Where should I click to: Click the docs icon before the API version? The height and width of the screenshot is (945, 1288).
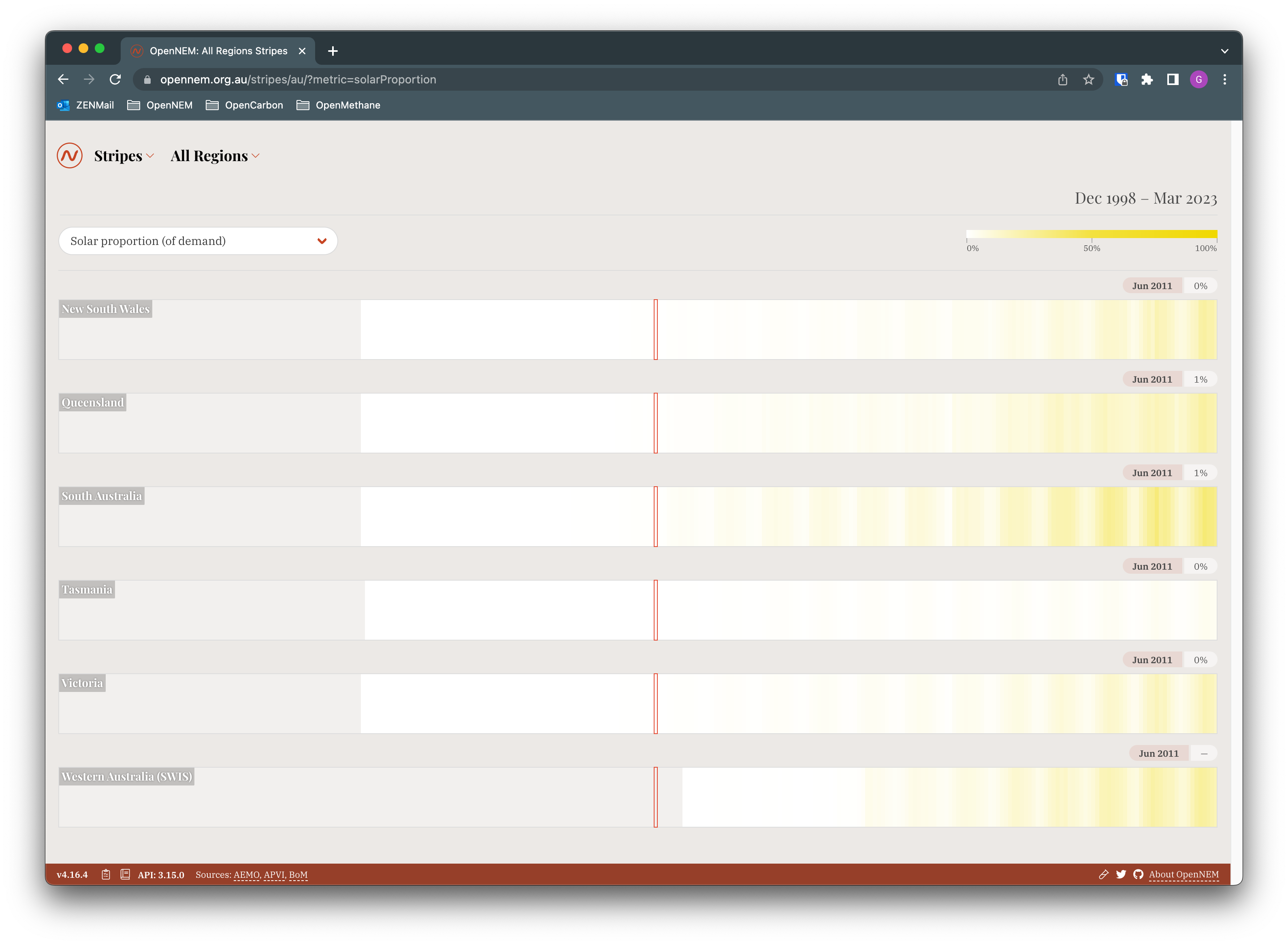click(125, 874)
